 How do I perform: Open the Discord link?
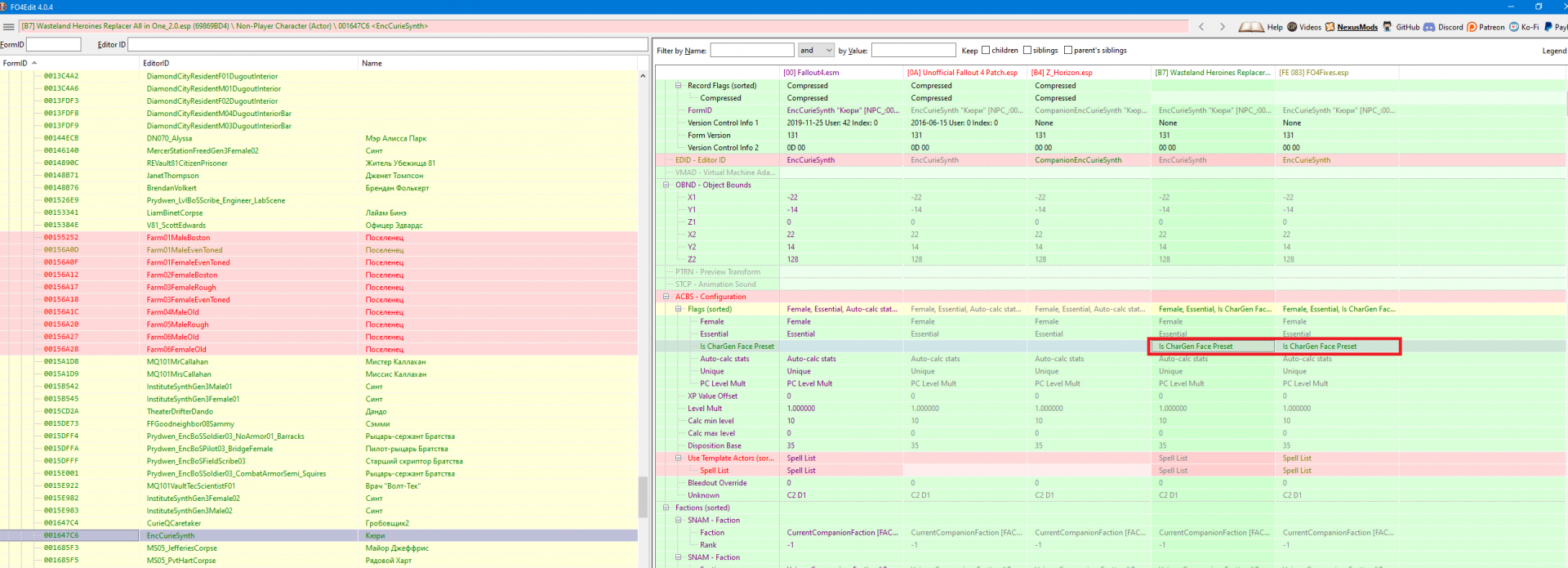pos(1429,27)
